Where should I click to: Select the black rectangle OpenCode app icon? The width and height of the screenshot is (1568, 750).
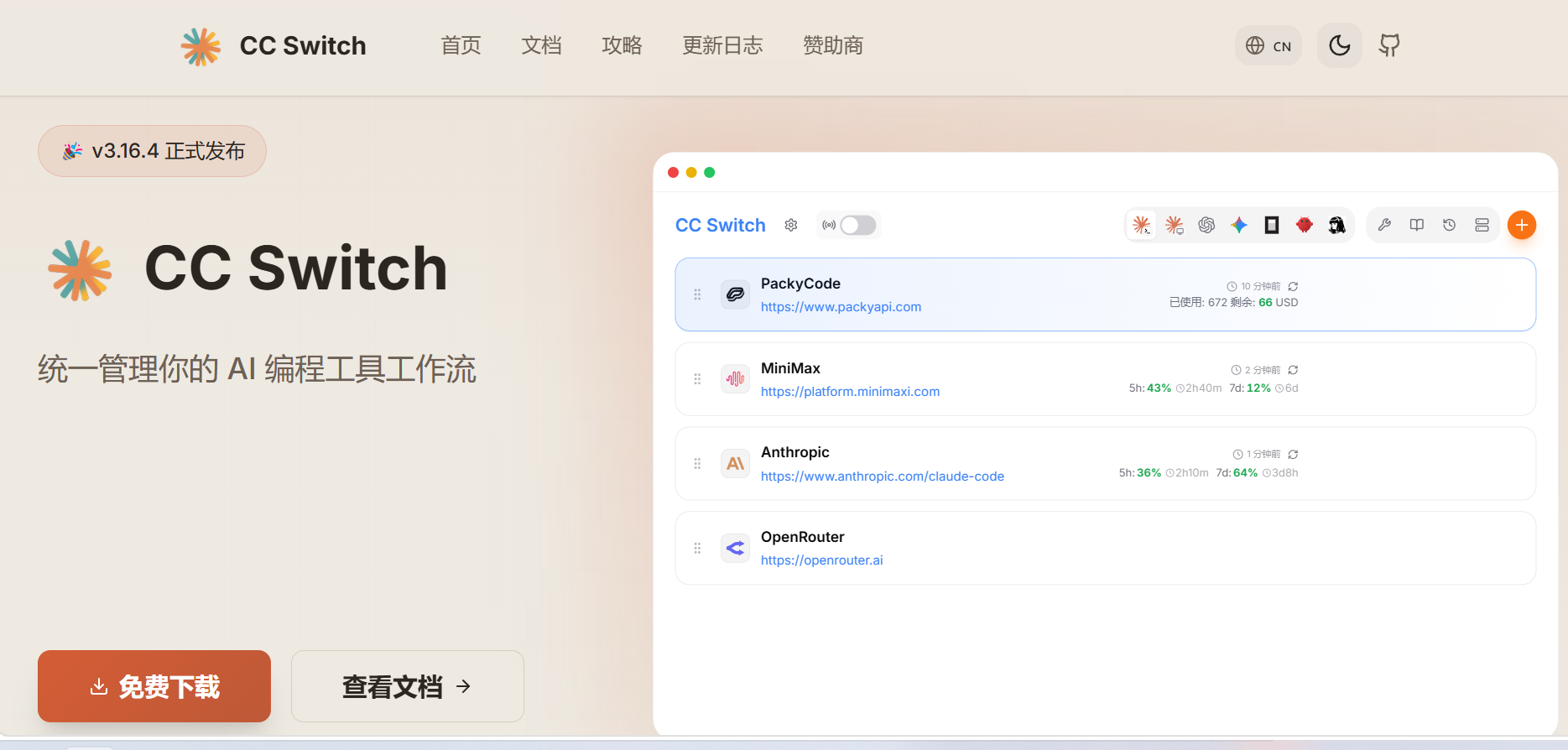point(1272,225)
